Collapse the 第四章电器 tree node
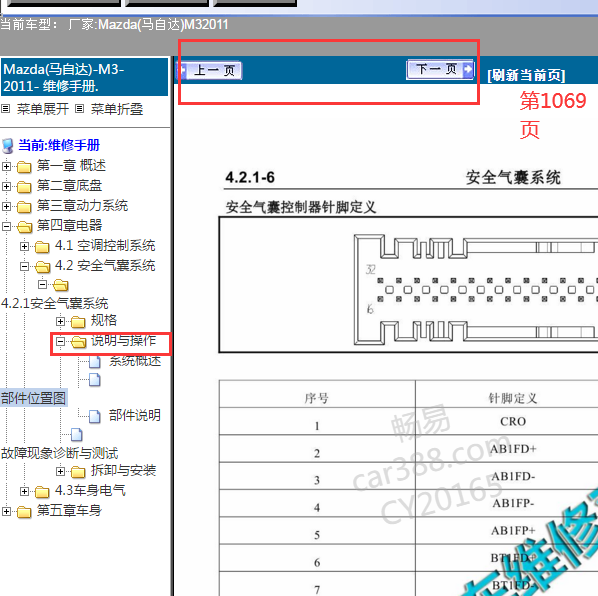The image size is (598, 596). coord(6,226)
